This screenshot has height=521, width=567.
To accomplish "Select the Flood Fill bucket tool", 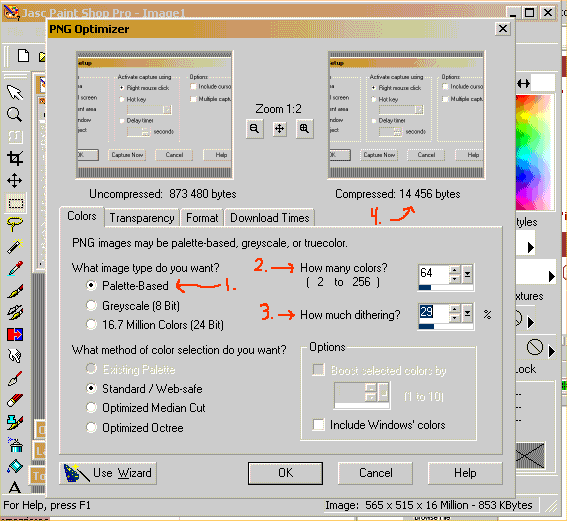I will click(15, 466).
